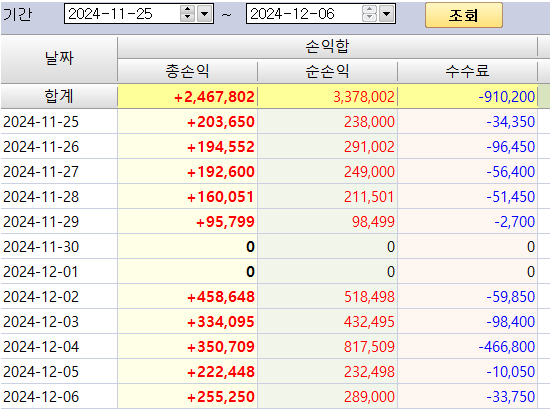Click the 249,000 cell
This screenshot has width=550, height=415.
tap(327, 172)
